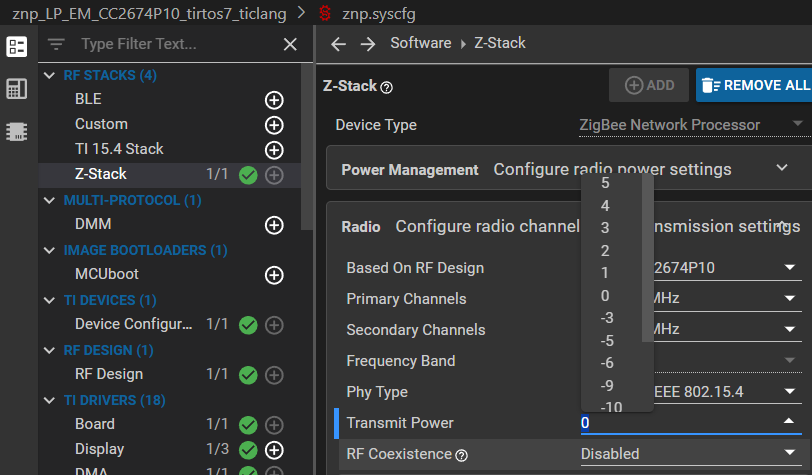
Task: Open the Z-Stack help question mark
Action: (386, 88)
